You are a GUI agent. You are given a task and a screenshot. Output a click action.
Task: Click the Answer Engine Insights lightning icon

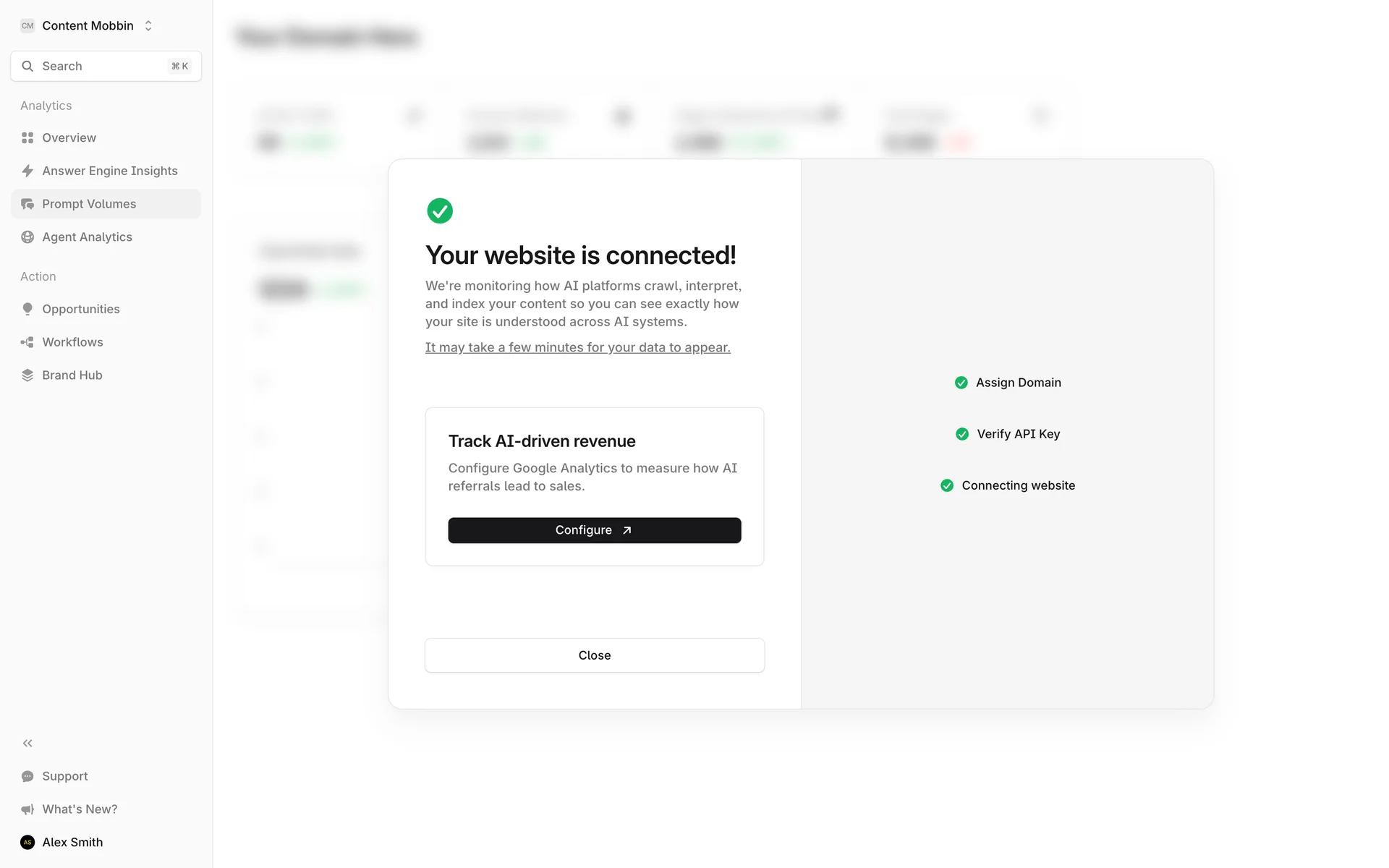(27, 171)
